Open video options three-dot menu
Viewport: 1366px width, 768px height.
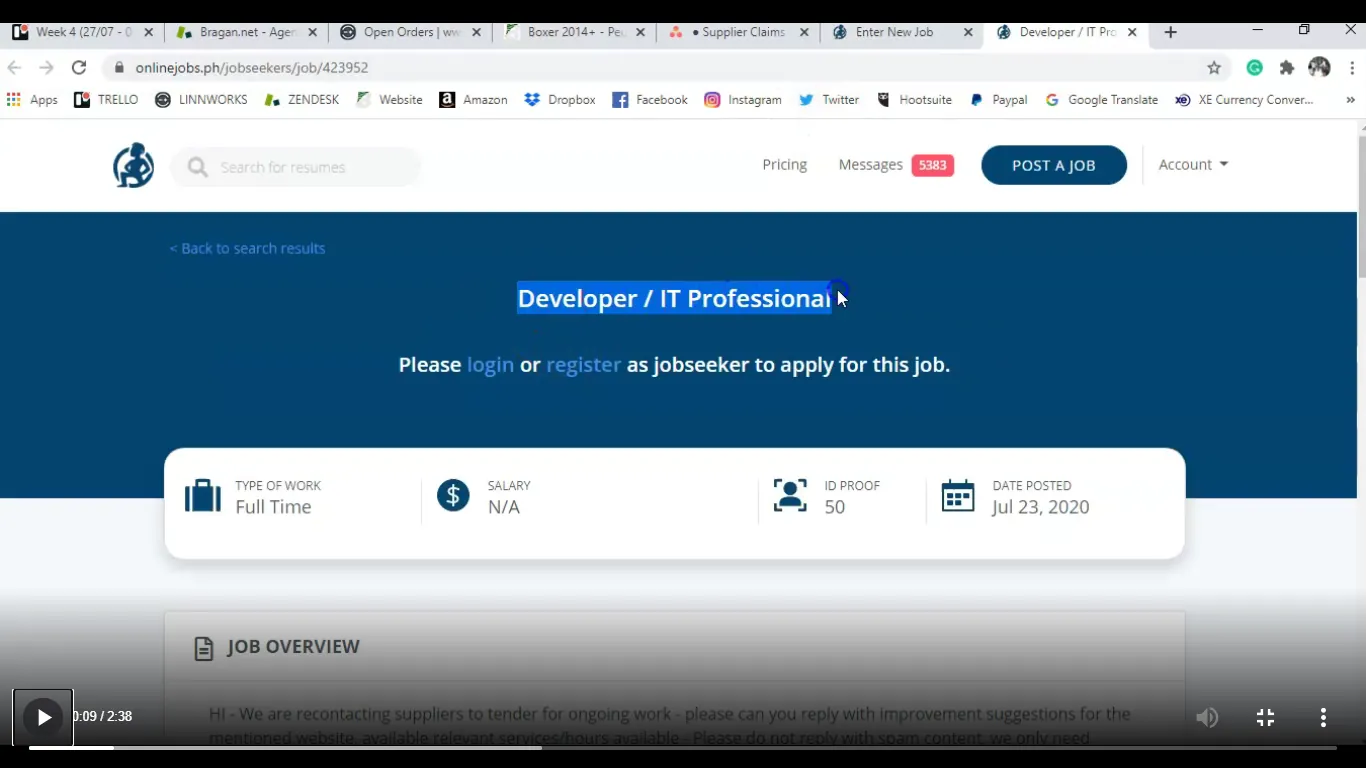(1323, 717)
